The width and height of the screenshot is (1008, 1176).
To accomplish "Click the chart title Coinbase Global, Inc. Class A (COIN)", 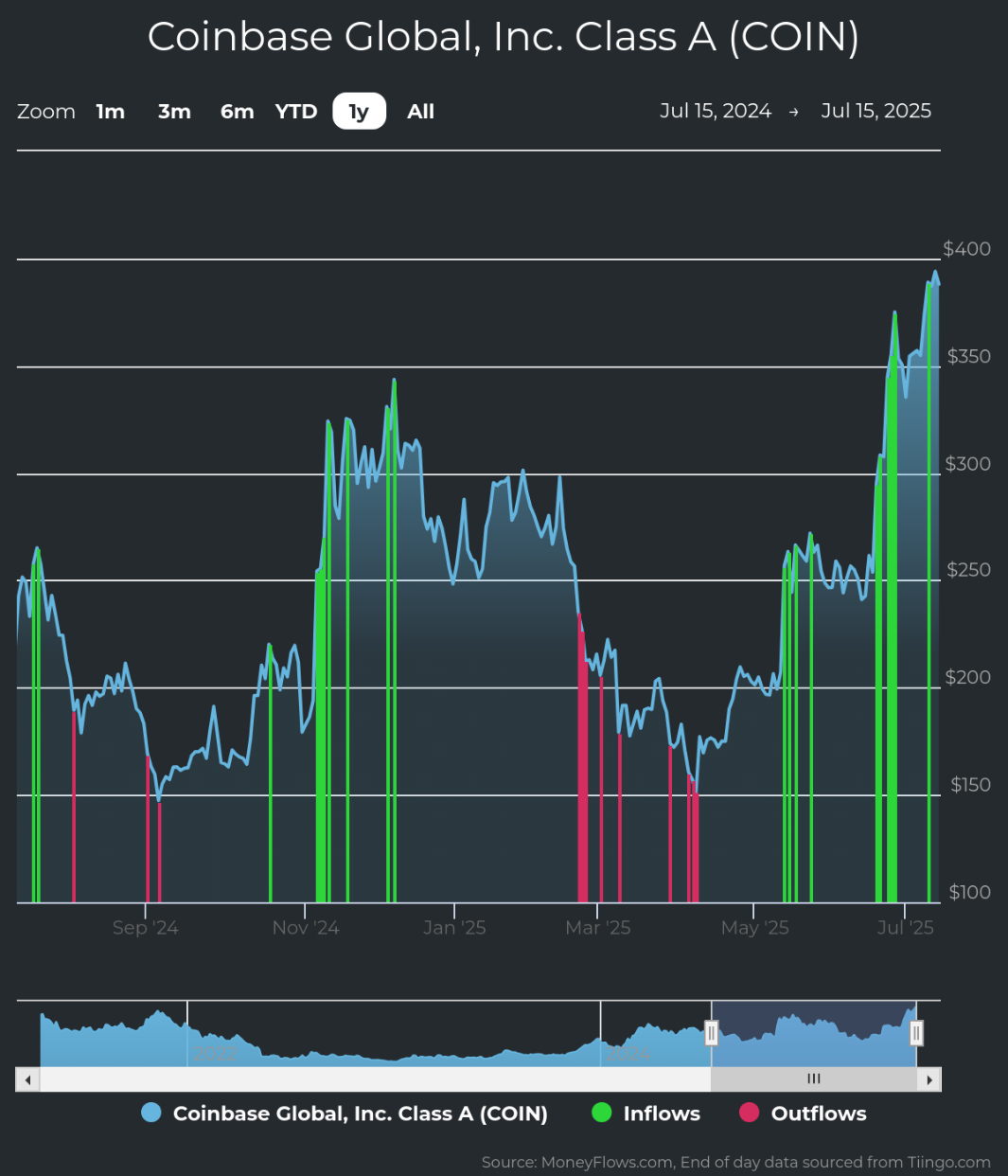I will 504,37.
